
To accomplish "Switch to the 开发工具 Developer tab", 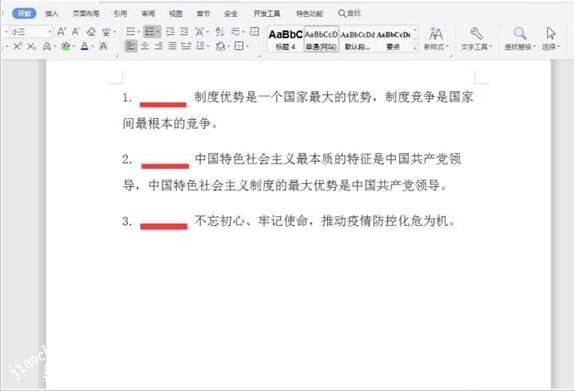I will (x=267, y=14).
